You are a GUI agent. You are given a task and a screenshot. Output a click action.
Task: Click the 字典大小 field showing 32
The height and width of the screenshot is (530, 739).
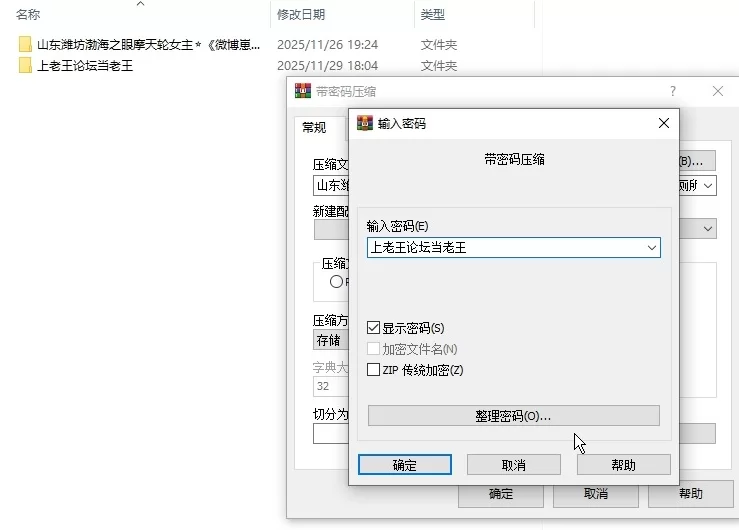tap(331, 386)
